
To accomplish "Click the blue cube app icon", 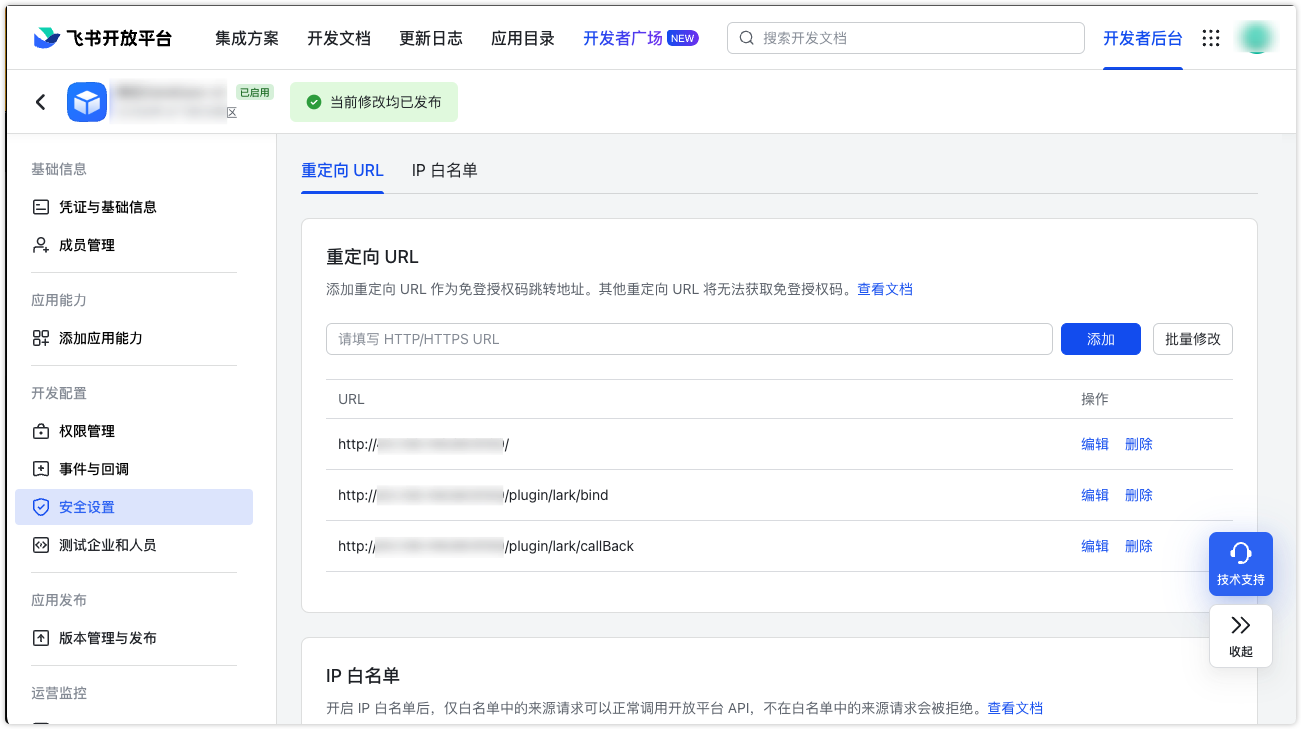I will point(87,102).
